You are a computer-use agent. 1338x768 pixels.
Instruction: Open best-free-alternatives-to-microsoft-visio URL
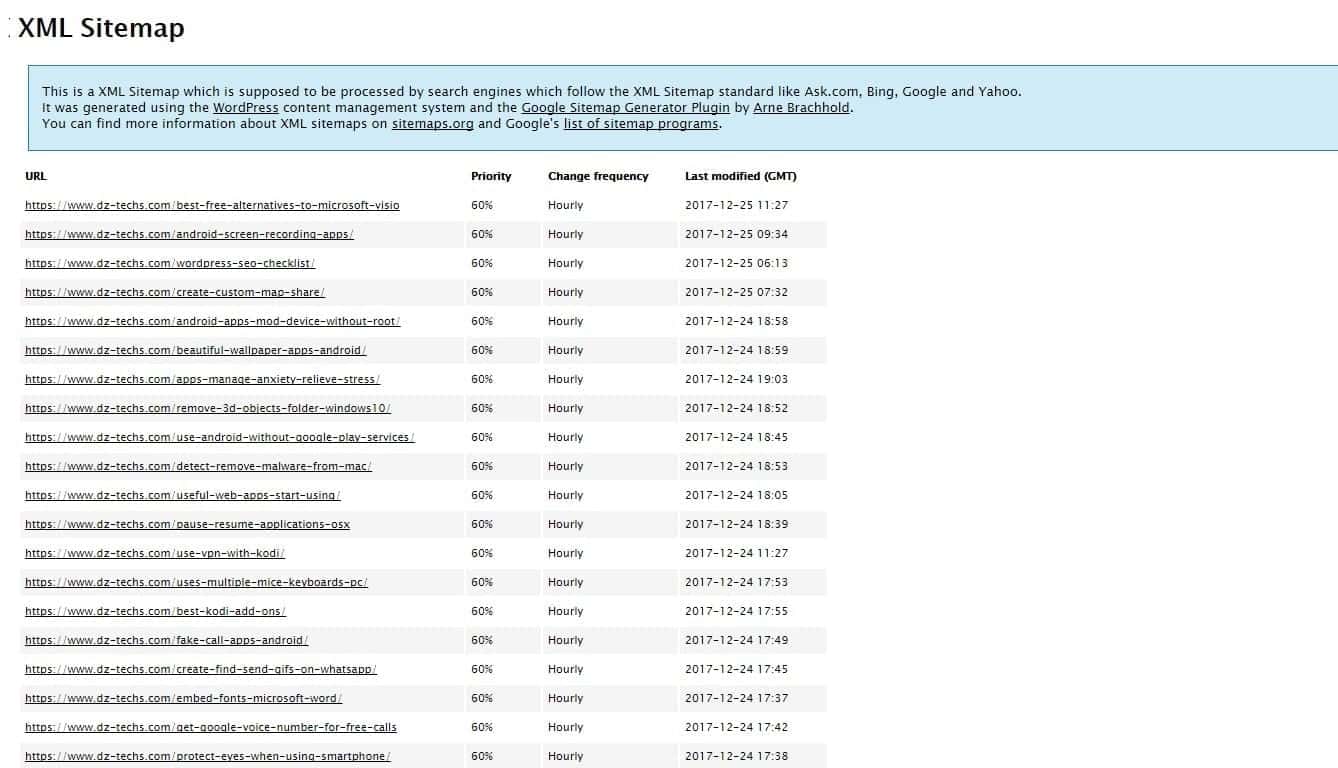(x=212, y=205)
